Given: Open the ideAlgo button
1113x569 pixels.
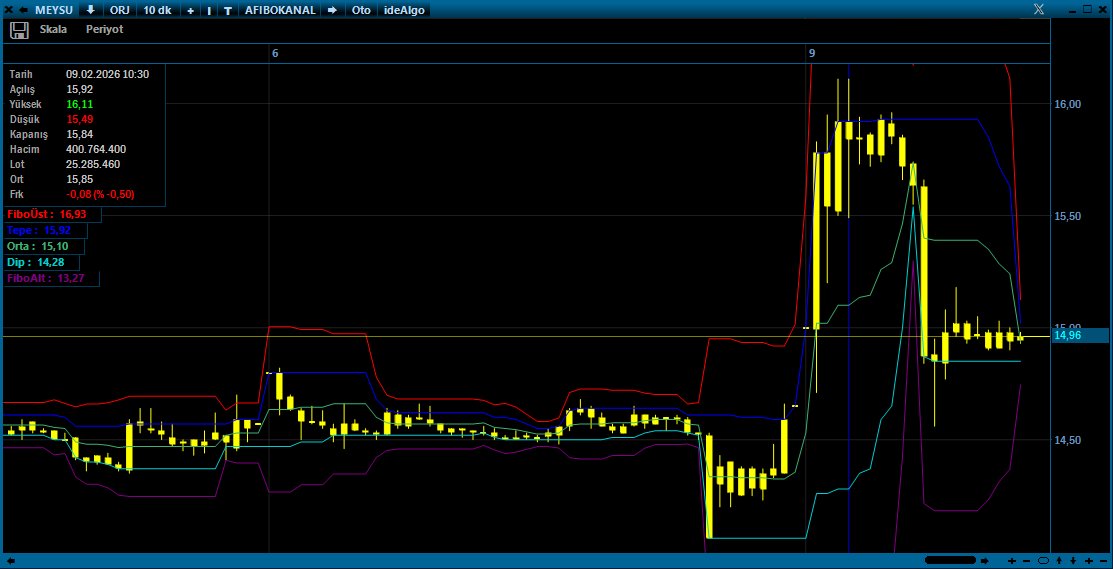Looking at the screenshot, I should pos(404,10).
